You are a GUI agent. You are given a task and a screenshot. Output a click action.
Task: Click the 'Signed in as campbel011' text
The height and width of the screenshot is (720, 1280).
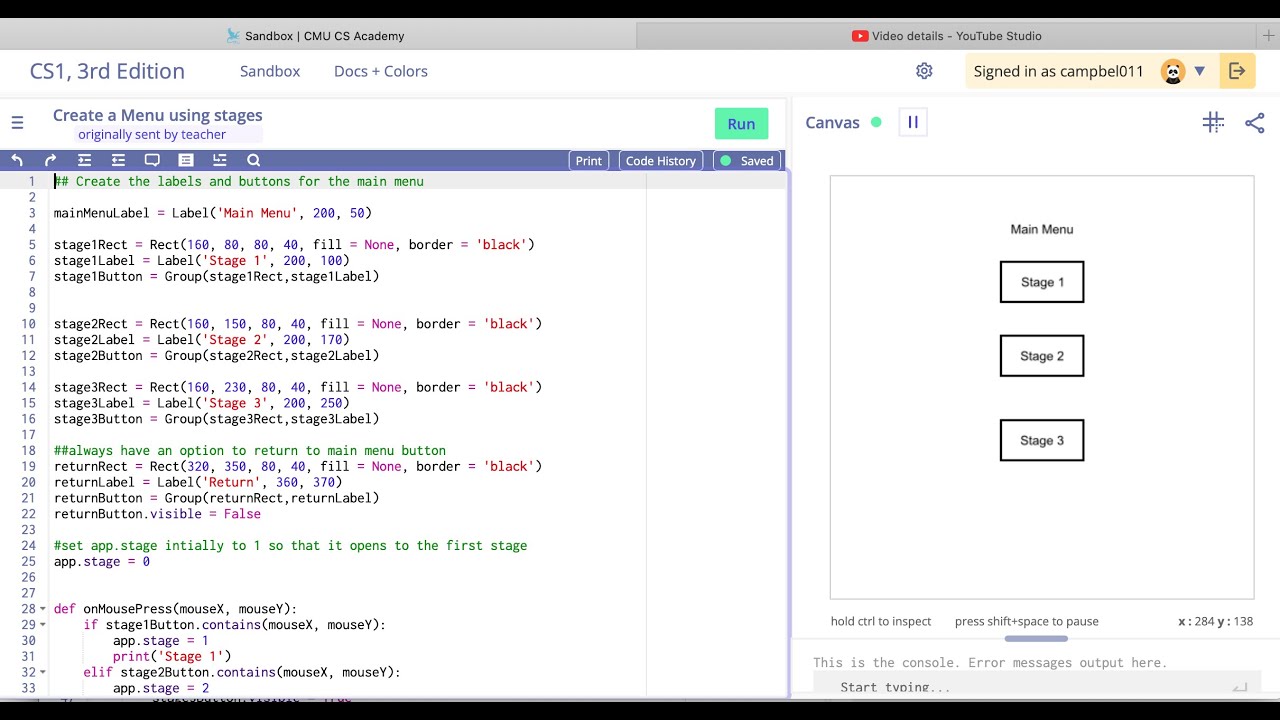click(x=1059, y=71)
